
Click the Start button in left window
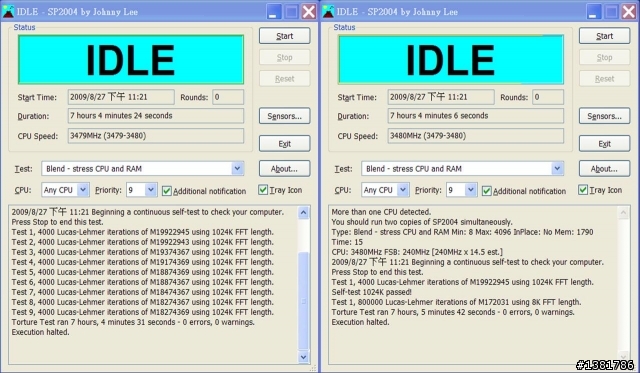pyautogui.click(x=284, y=36)
